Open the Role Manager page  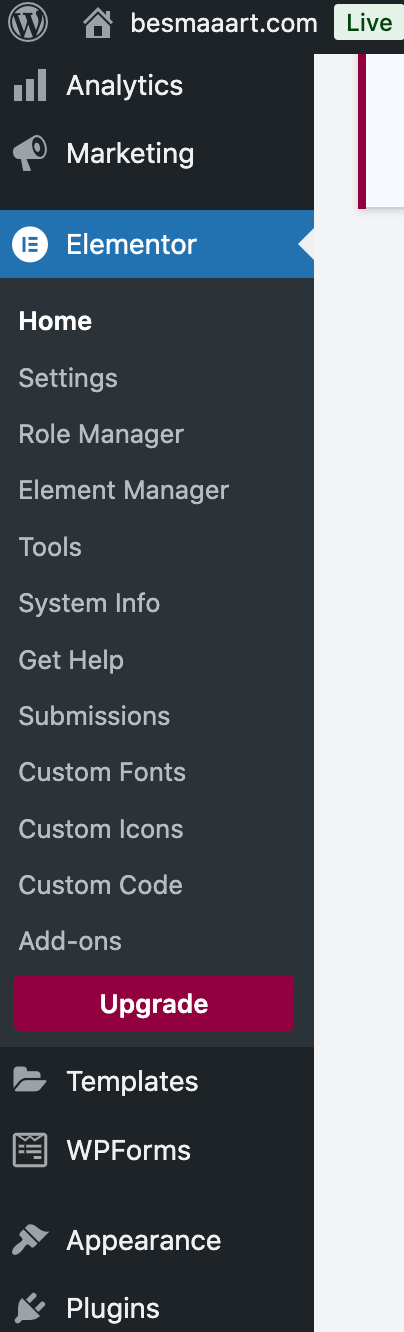(101, 434)
